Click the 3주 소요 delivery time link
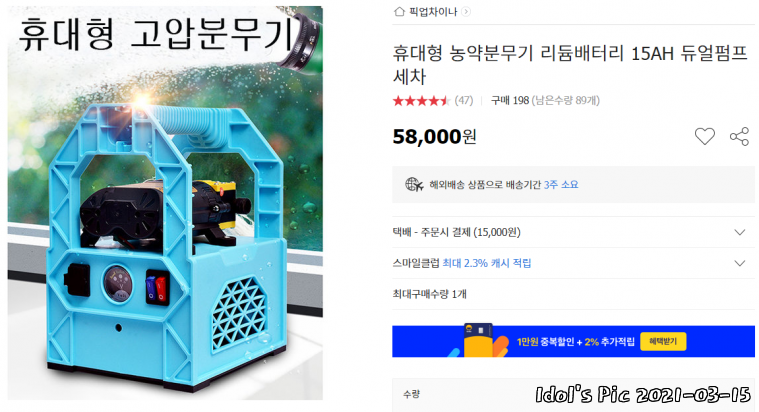The height and width of the screenshot is (412, 759). (561, 184)
